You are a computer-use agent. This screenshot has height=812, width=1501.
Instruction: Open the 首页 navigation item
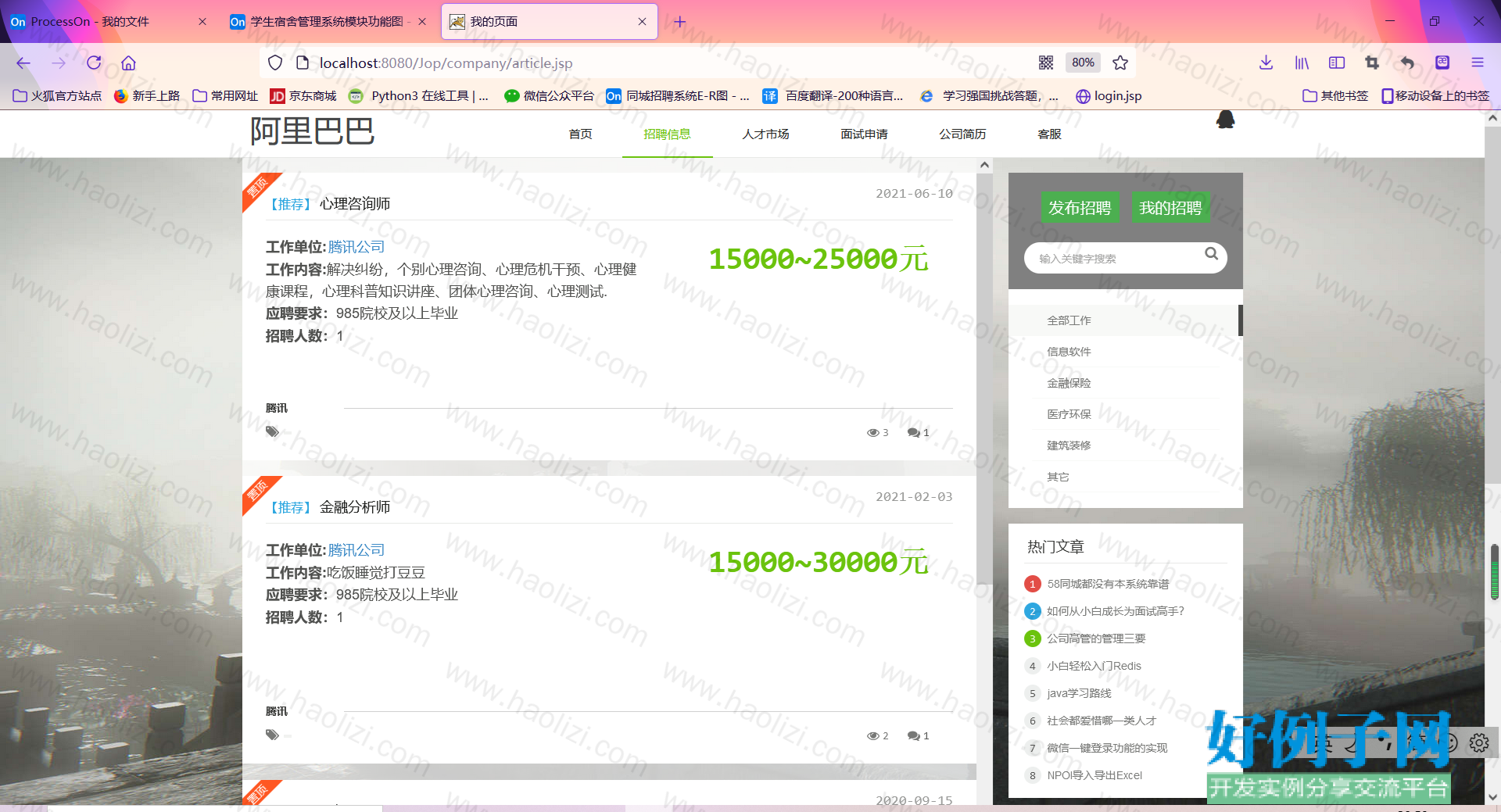(x=580, y=134)
